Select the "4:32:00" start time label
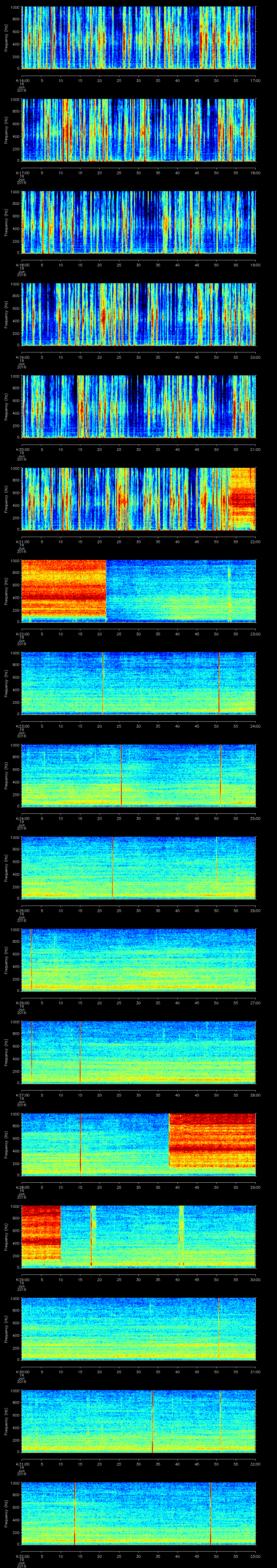Screen dimensions: 277x1568 click(22, 1556)
